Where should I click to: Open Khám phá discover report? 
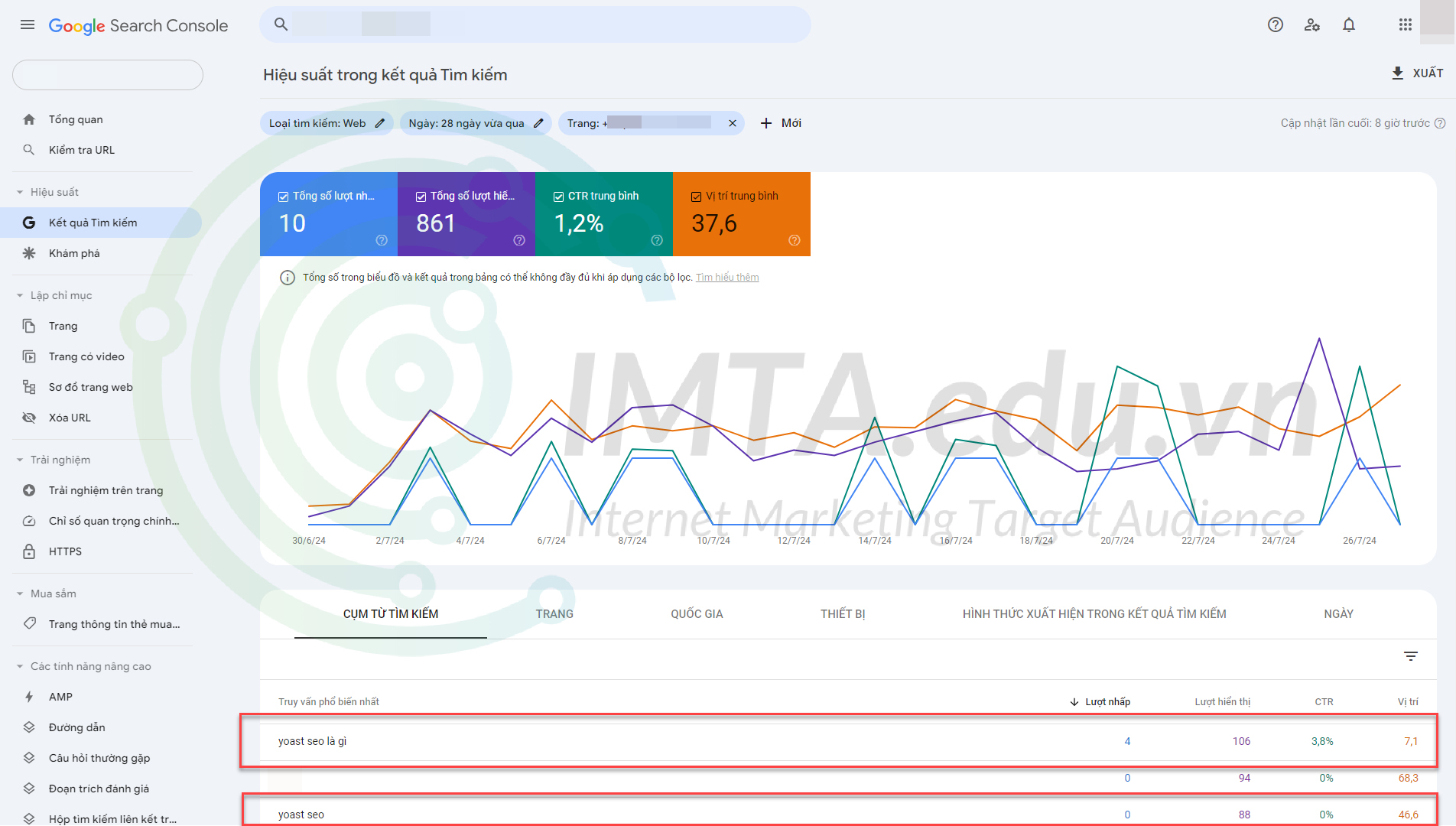tap(74, 253)
